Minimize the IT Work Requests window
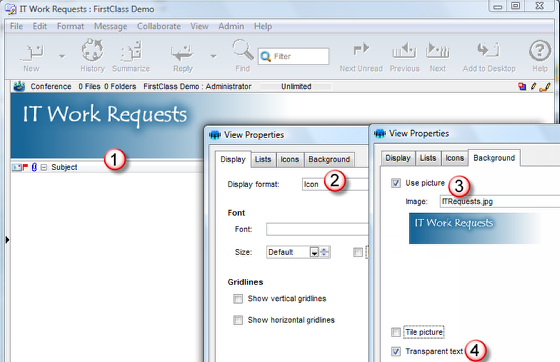Screen dimensions: 560x362 pyautogui.click(x=498, y=6)
